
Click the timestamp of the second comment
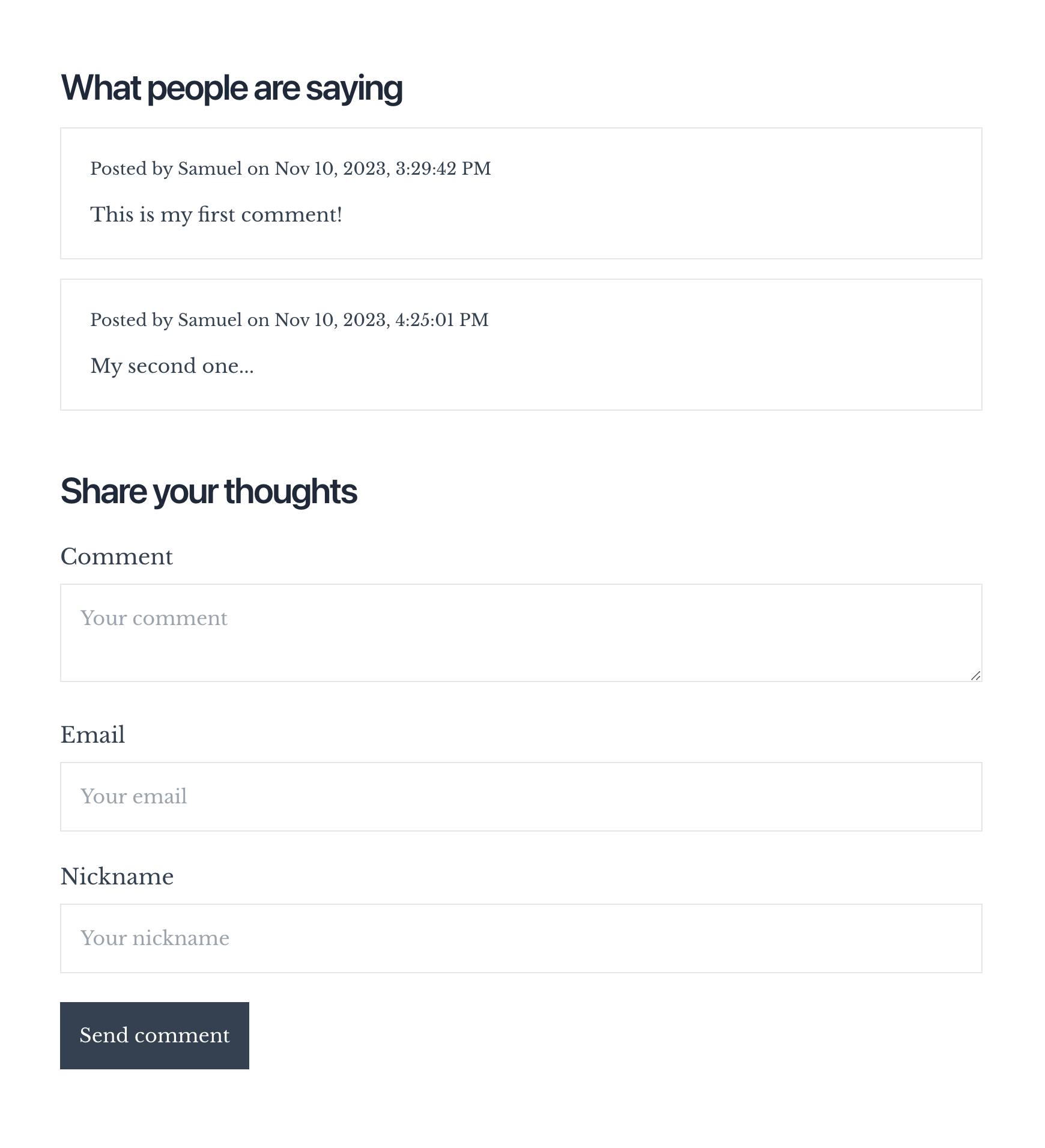coord(381,320)
